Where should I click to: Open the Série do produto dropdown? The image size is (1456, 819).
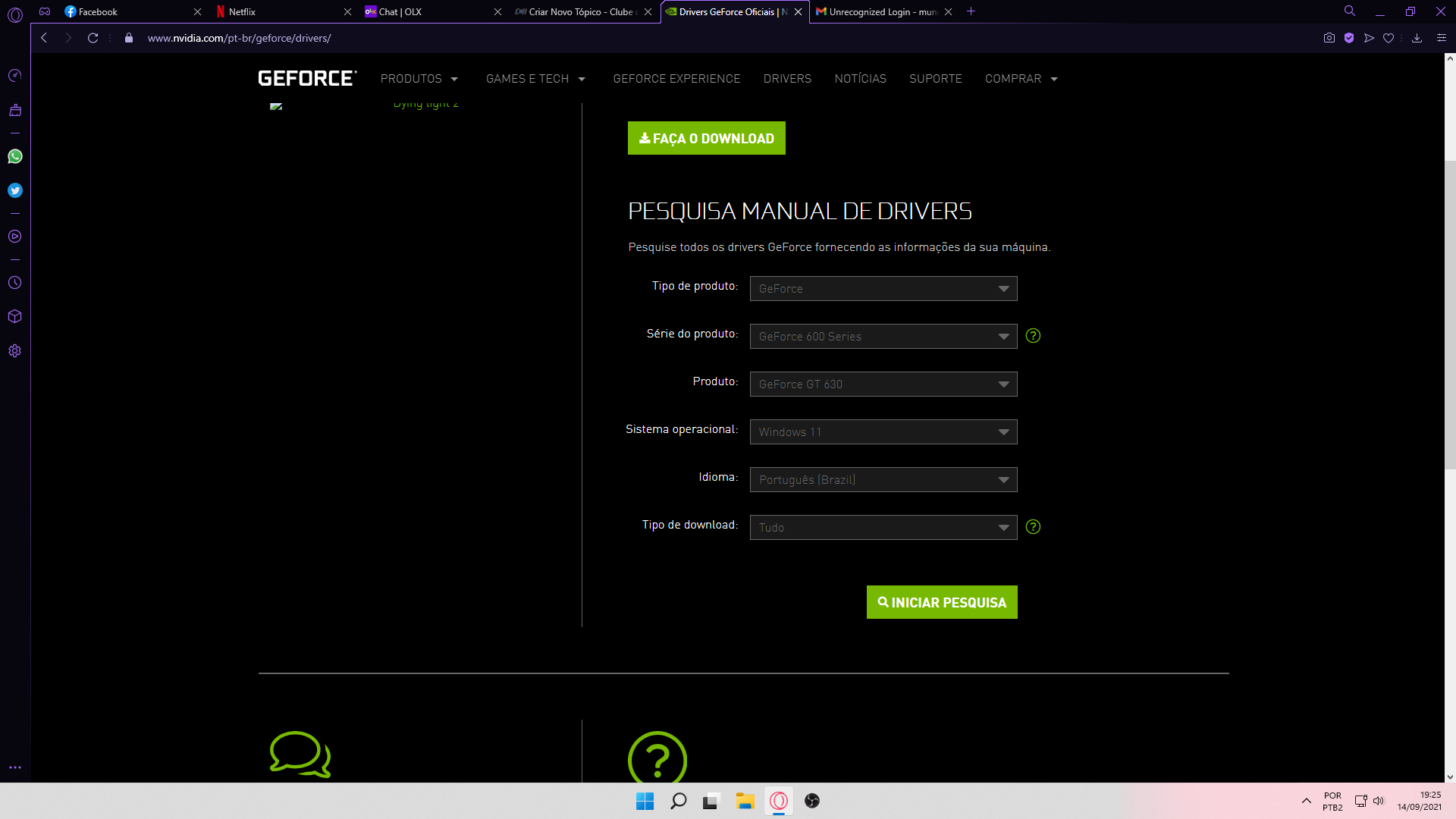pyautogui.click(x=883, y=337)
